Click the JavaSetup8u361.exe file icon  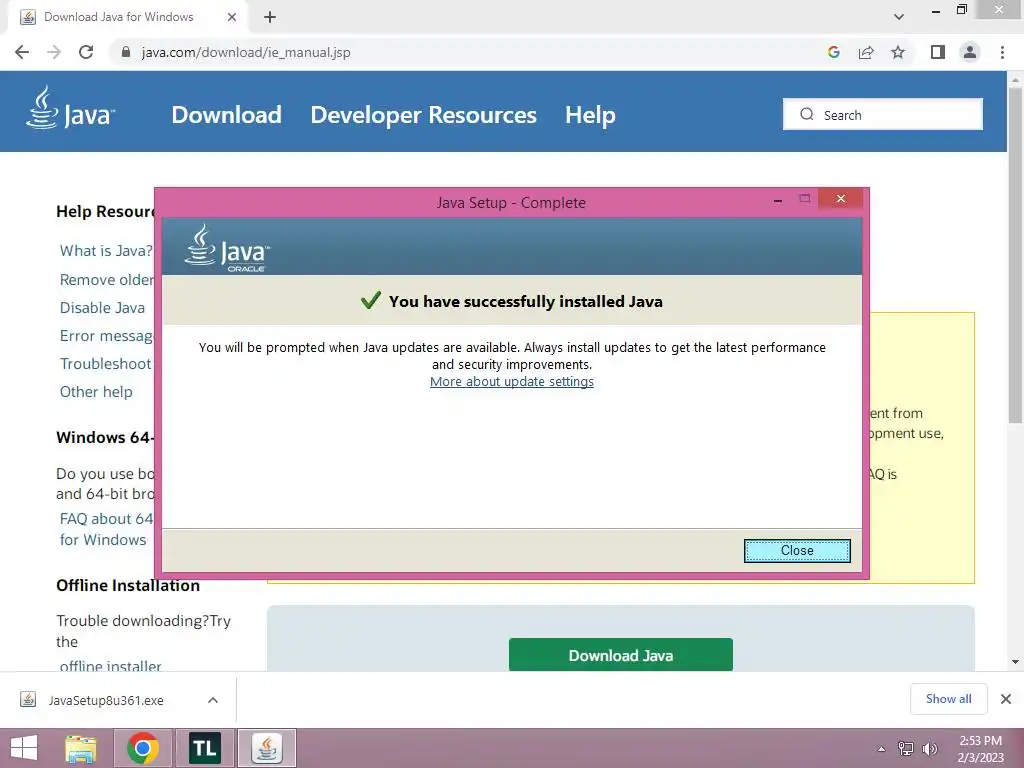tap(28, 700)
